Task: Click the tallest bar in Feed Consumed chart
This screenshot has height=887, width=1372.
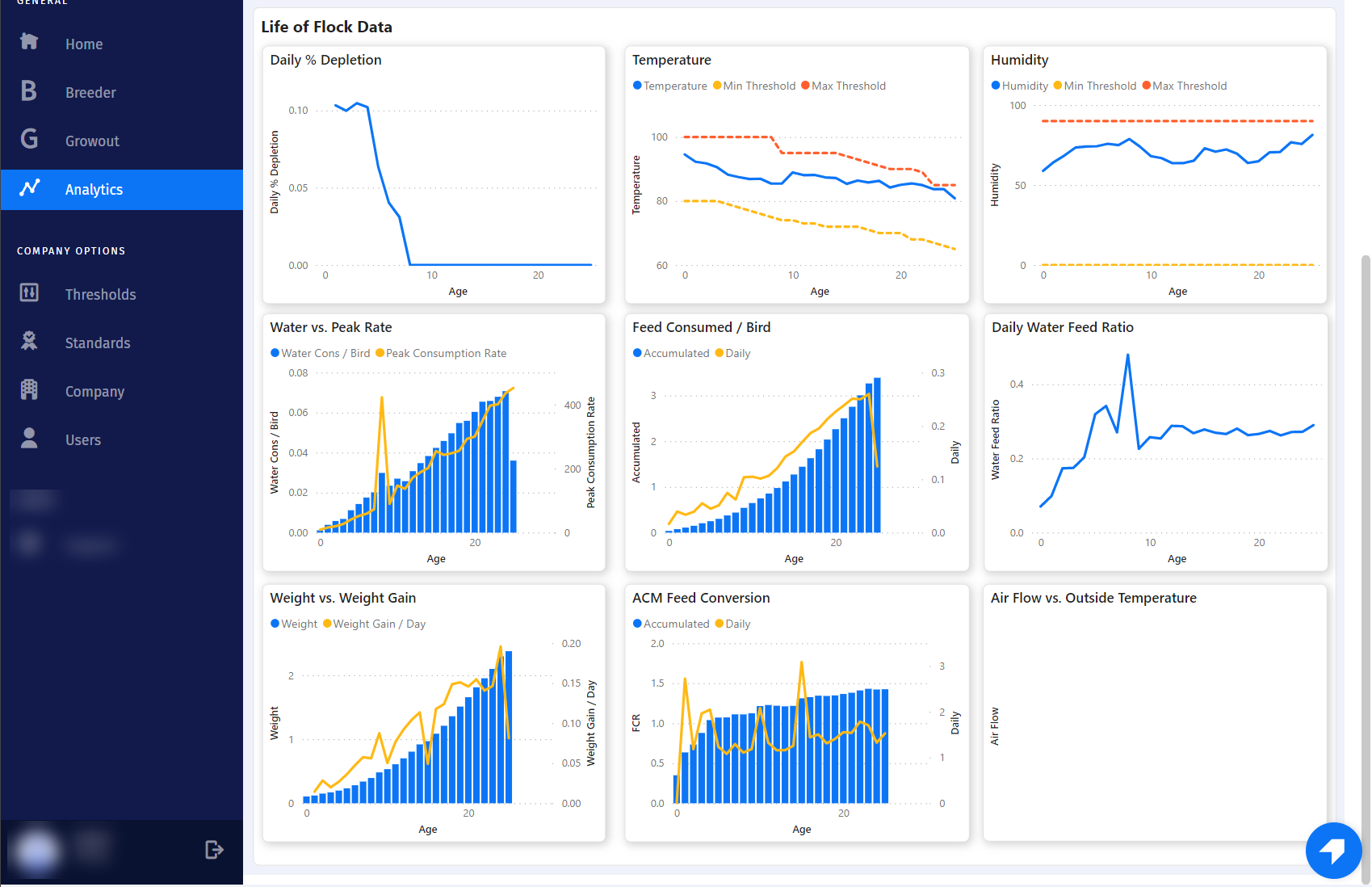Action: pyautogui.click(x=877, y=455)
